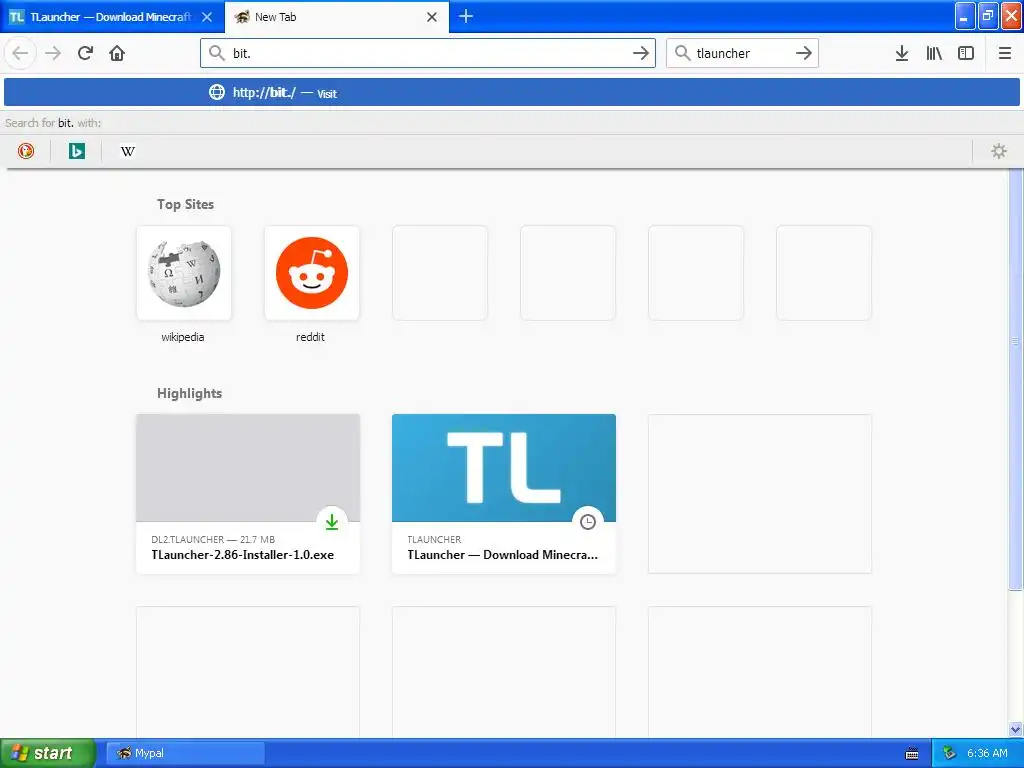Open a new tab with plus button

[x=466, y=16]
